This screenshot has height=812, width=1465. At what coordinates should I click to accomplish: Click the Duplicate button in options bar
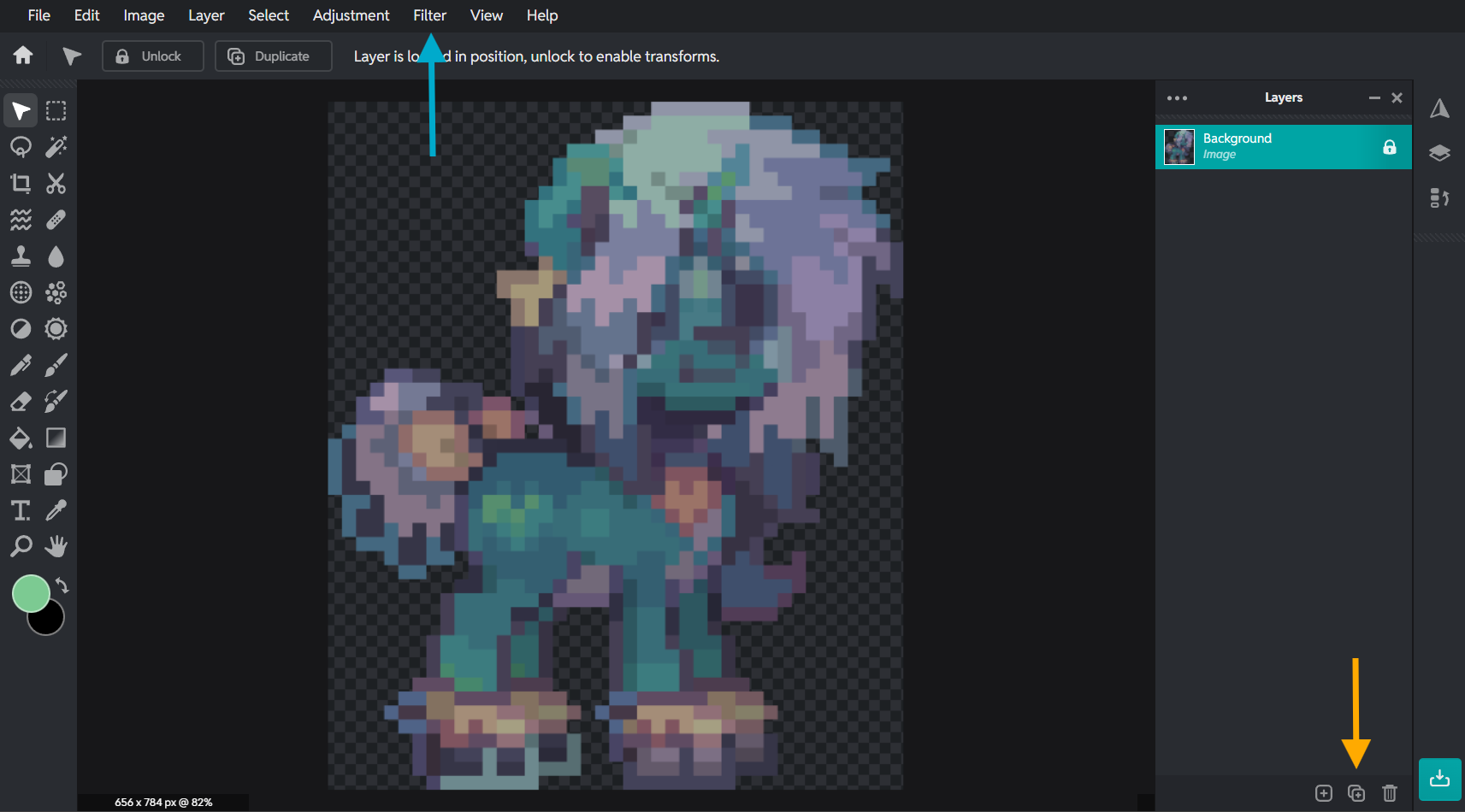274,56
